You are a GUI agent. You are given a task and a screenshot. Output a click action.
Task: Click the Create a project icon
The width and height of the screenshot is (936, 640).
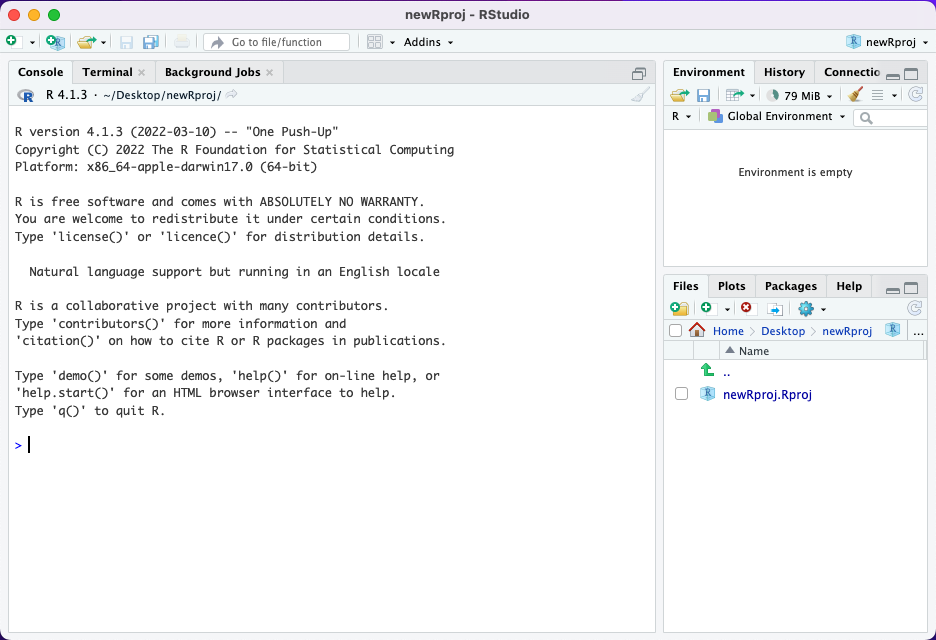[x=55, y=42]
